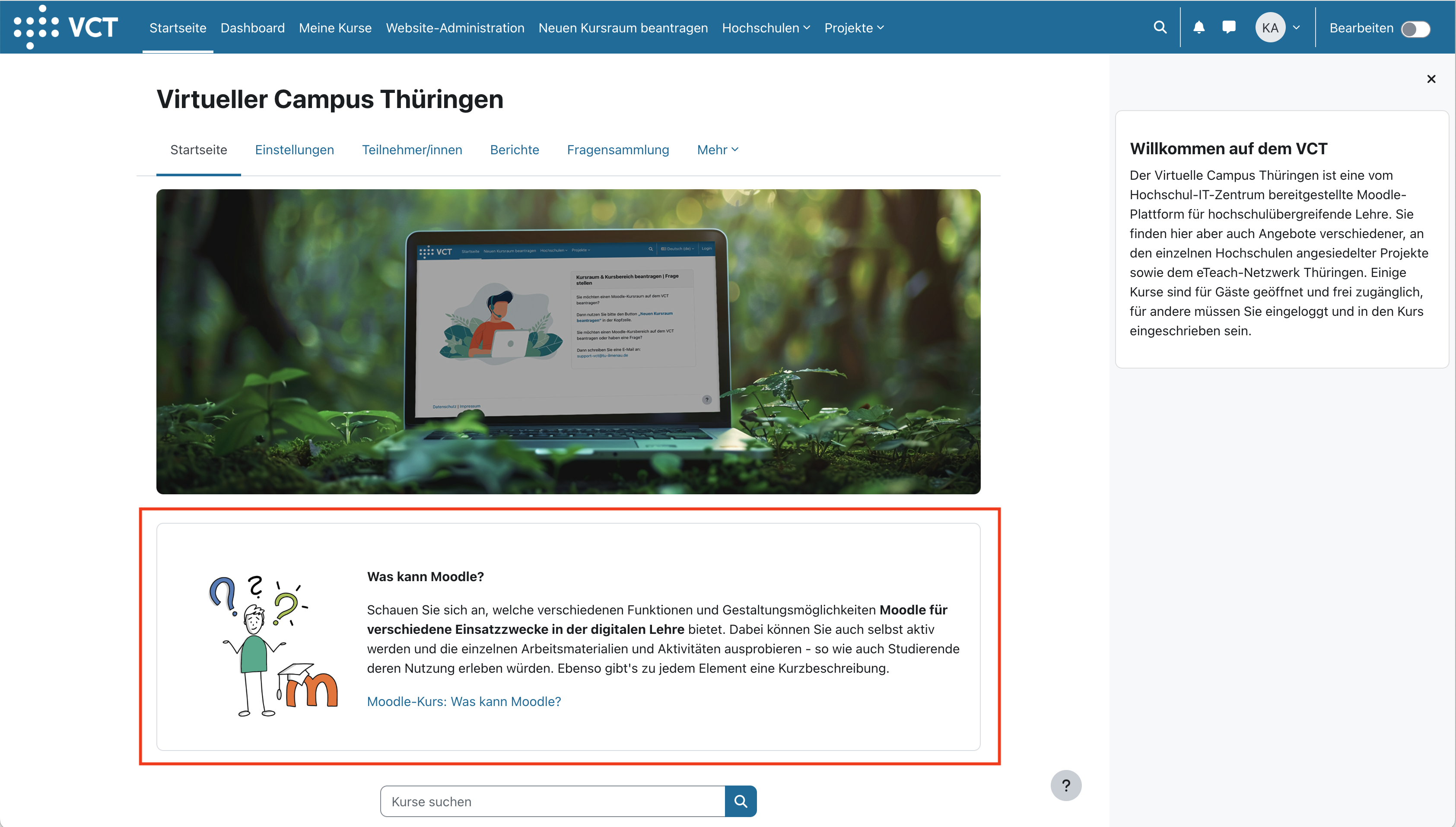The image size is (1456, 827).
Task: Open the floating help question mark
Action: click(x=1066, y=786)
